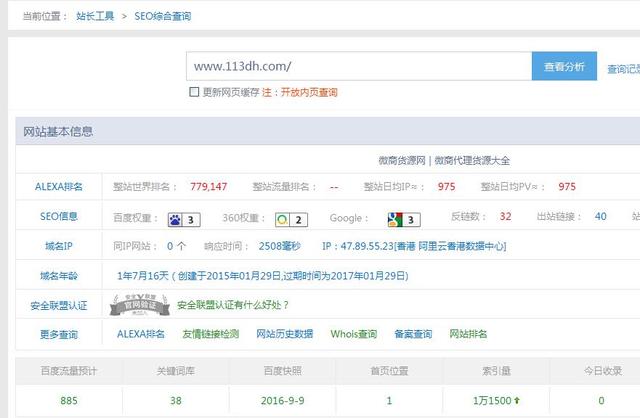640x418 pixels.
Task: Click 今日收录 value 0
Action: [x=601, y=400]
